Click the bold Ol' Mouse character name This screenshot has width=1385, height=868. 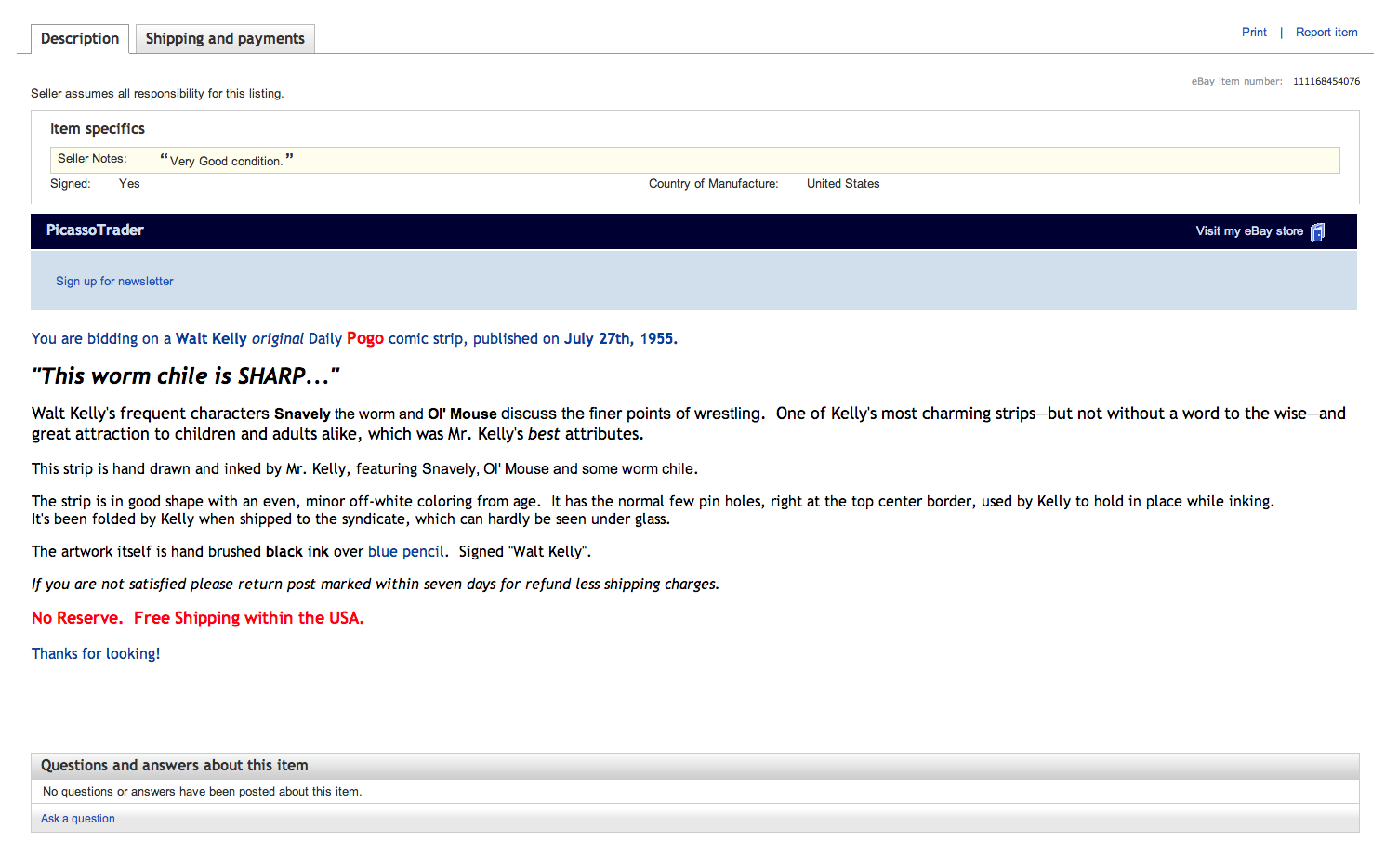(x=462, y=414)
